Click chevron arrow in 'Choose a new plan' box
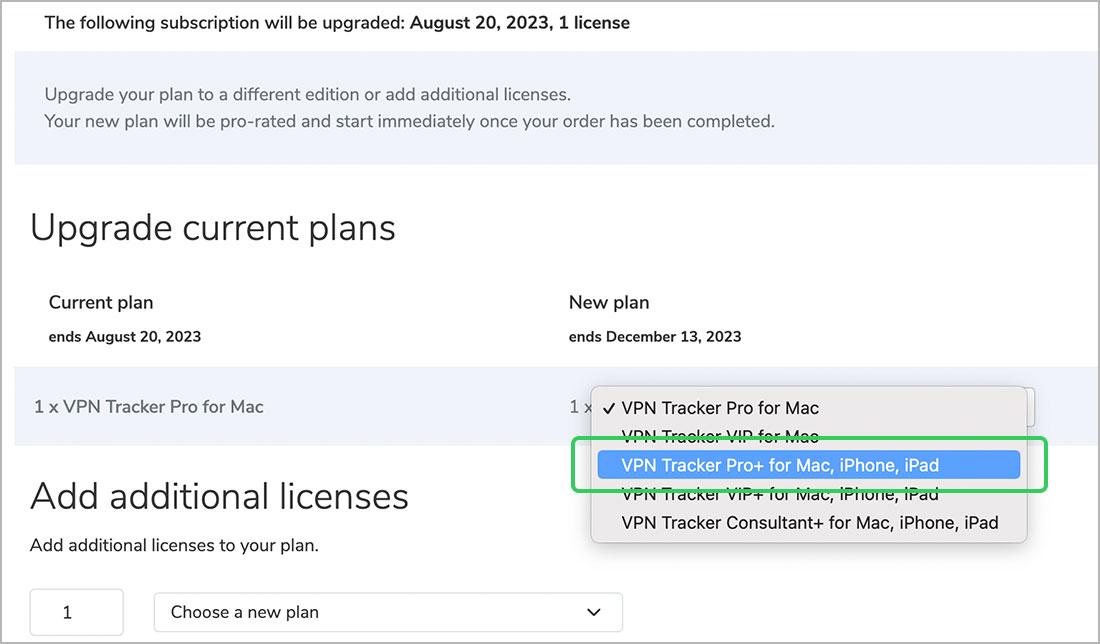Image resolution: width=1100 pixels, height=644 pixels. click(594, 612)
